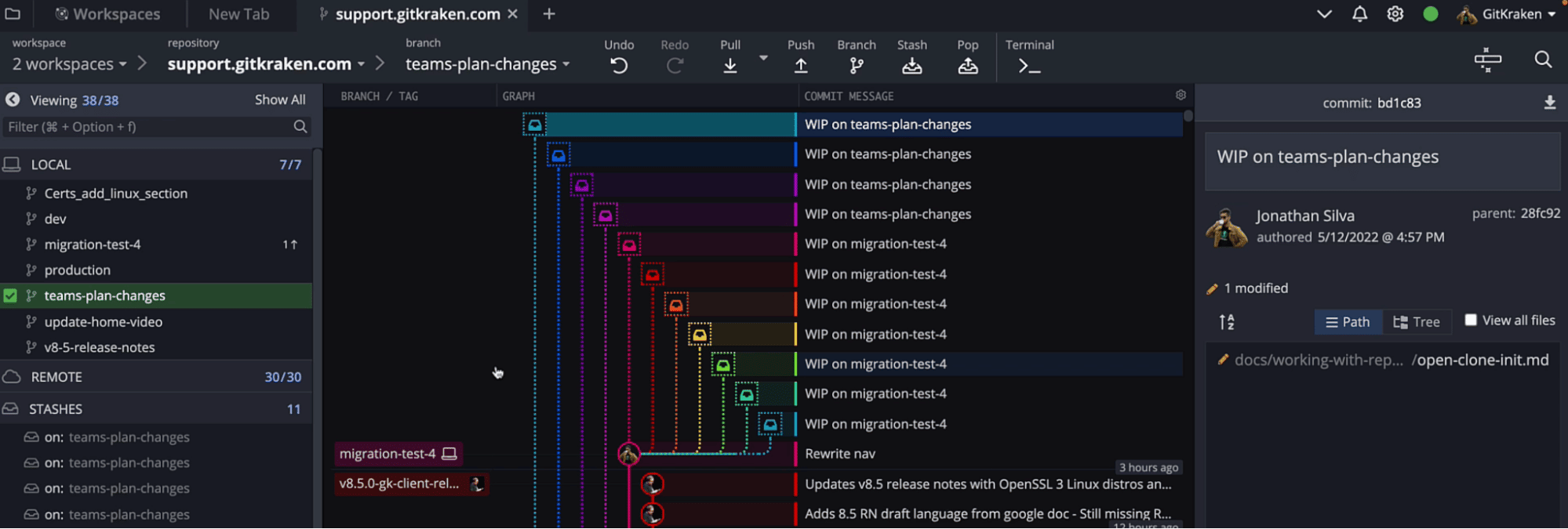This screenshot has width=1568, height=529.
Task: Click the BRANCH / TAG column header
Action: coord(380,96)
